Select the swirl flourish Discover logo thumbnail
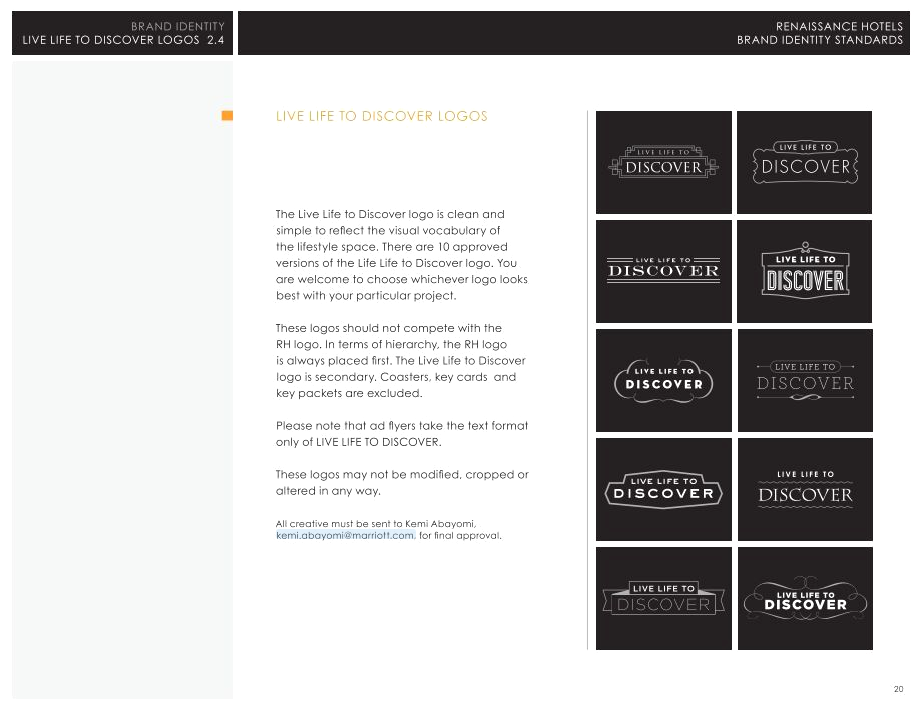 click(x=805, y=599)
